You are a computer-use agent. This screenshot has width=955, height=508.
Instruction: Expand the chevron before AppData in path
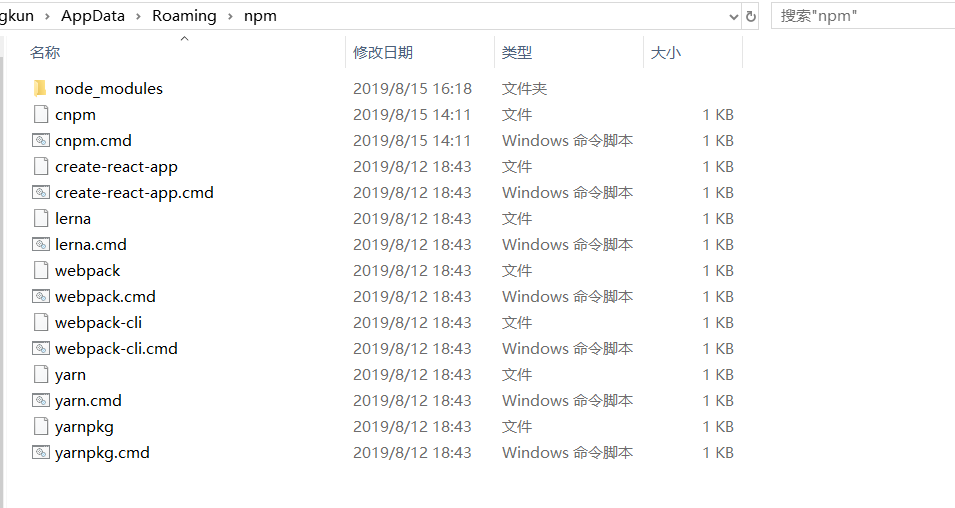point(47,16)
